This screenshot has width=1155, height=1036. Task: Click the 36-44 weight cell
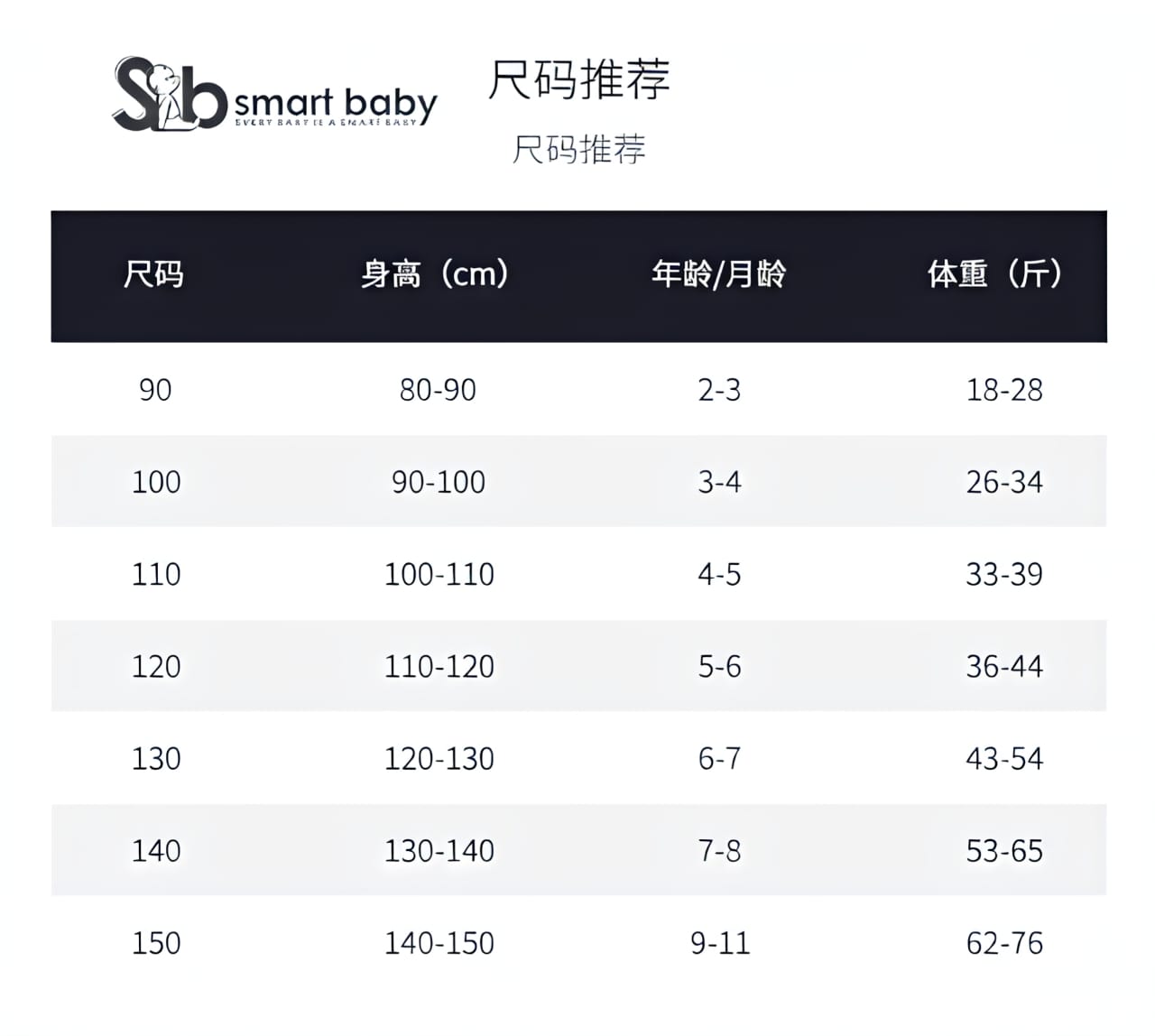click(1004, 667)
